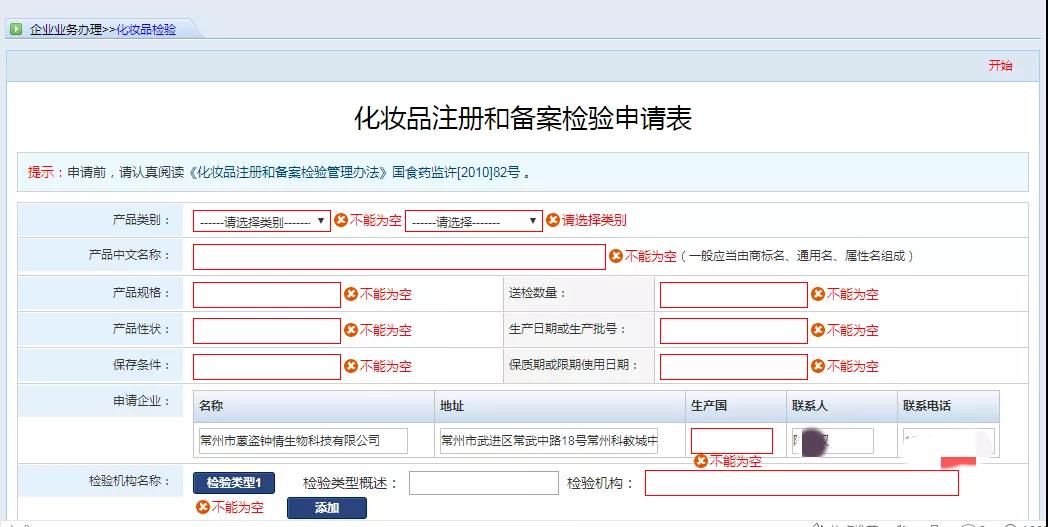
Task: Click the company address field 常州市武进区
Action: pyautogui.click(x=549, y=441)
